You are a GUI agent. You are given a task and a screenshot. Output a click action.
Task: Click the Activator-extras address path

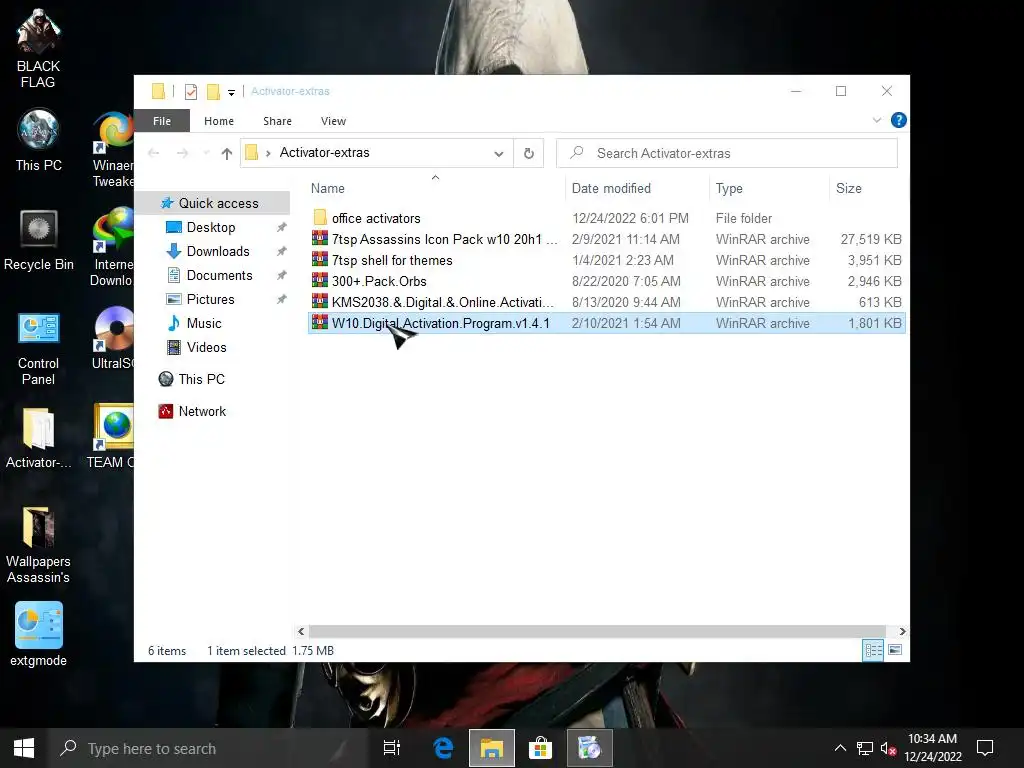tap(325, 153)
